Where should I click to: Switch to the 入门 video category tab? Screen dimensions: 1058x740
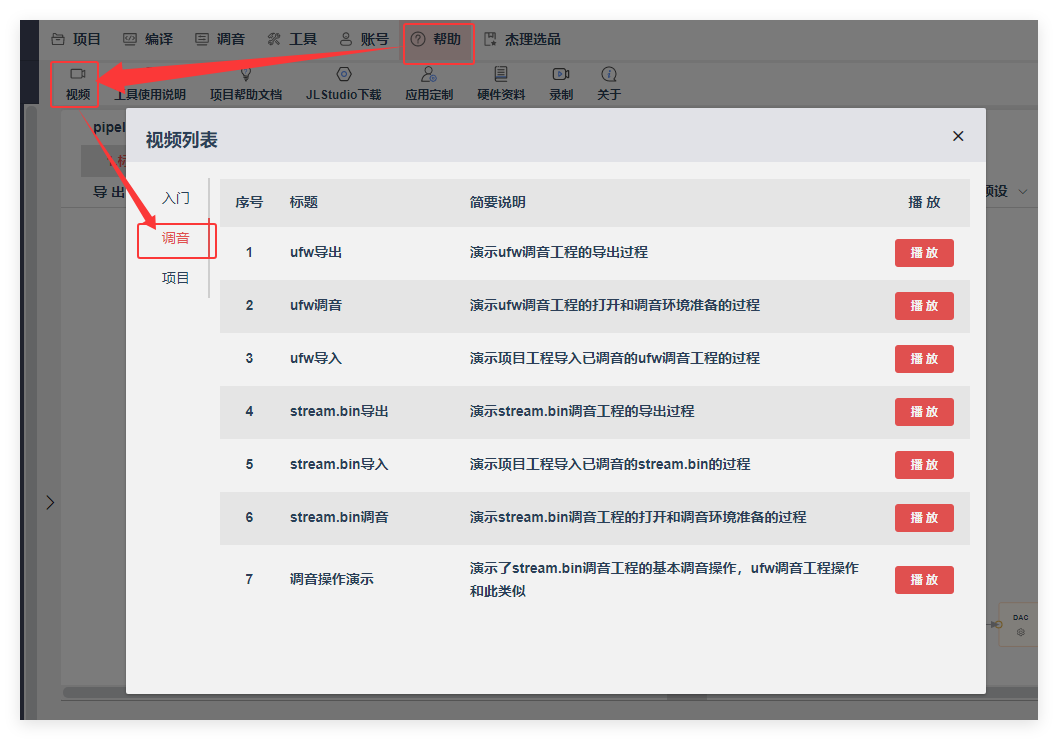pos(175,198)
